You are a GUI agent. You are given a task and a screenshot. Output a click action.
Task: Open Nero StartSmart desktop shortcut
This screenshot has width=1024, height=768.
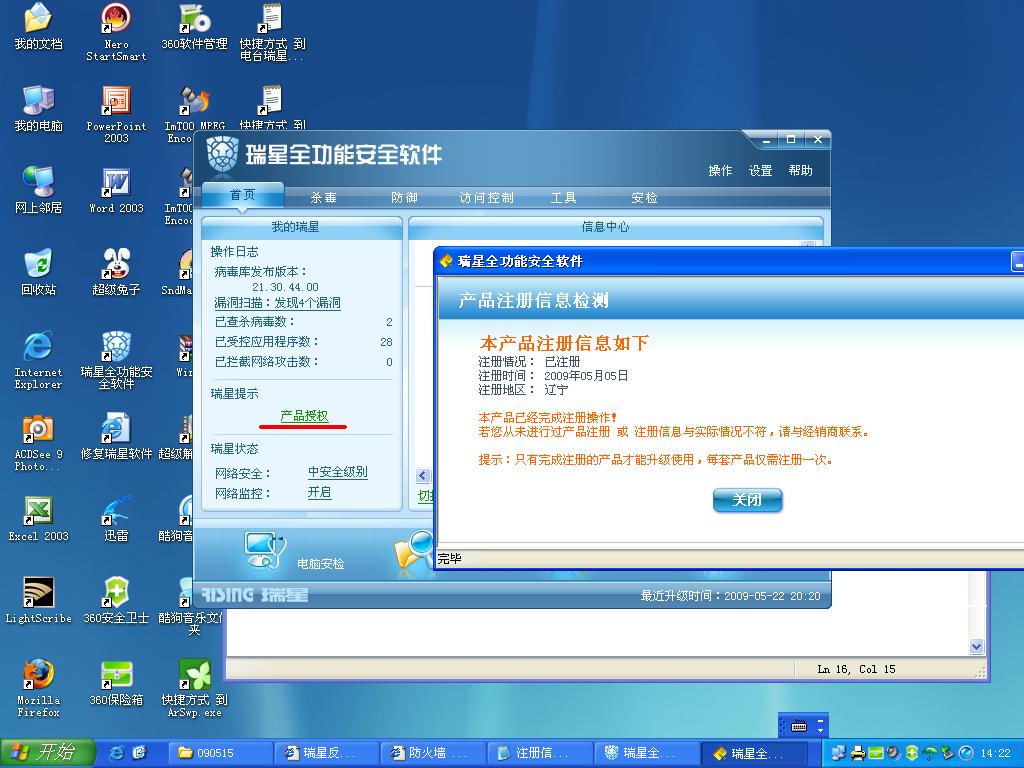click(116, 33)
